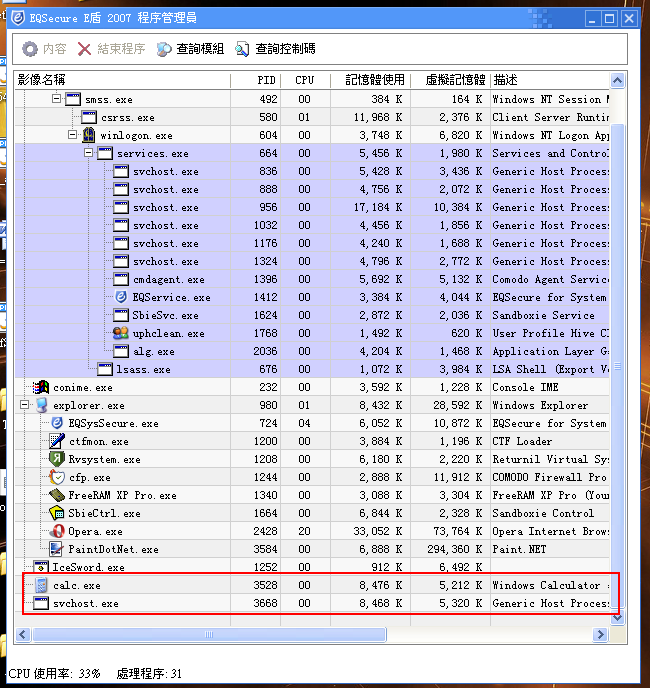Select the conime.exe icon

pyautogui.click(x=41, y=387)
